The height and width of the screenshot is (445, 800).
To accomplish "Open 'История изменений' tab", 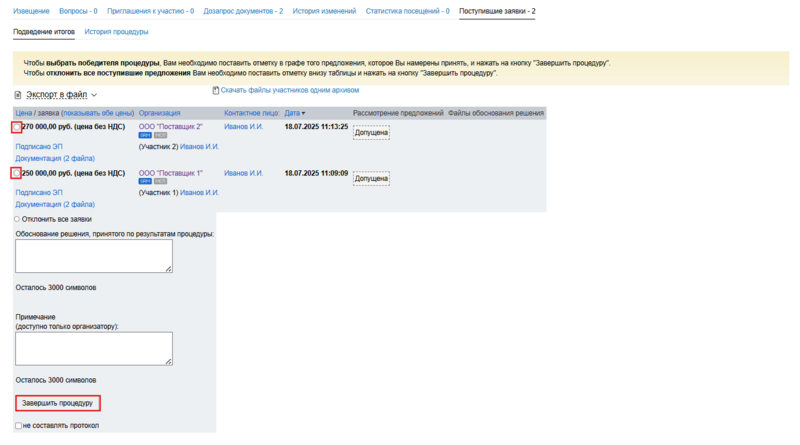I will pyautogui.click(x=324, y=11).
